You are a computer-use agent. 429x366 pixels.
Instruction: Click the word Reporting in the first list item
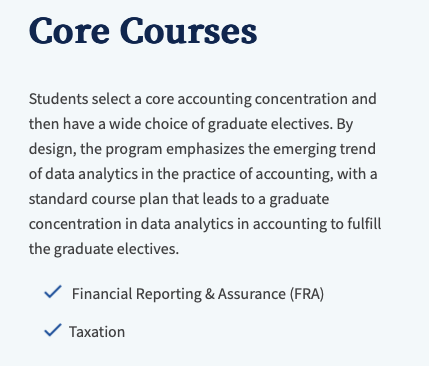[x=169, y=295]
